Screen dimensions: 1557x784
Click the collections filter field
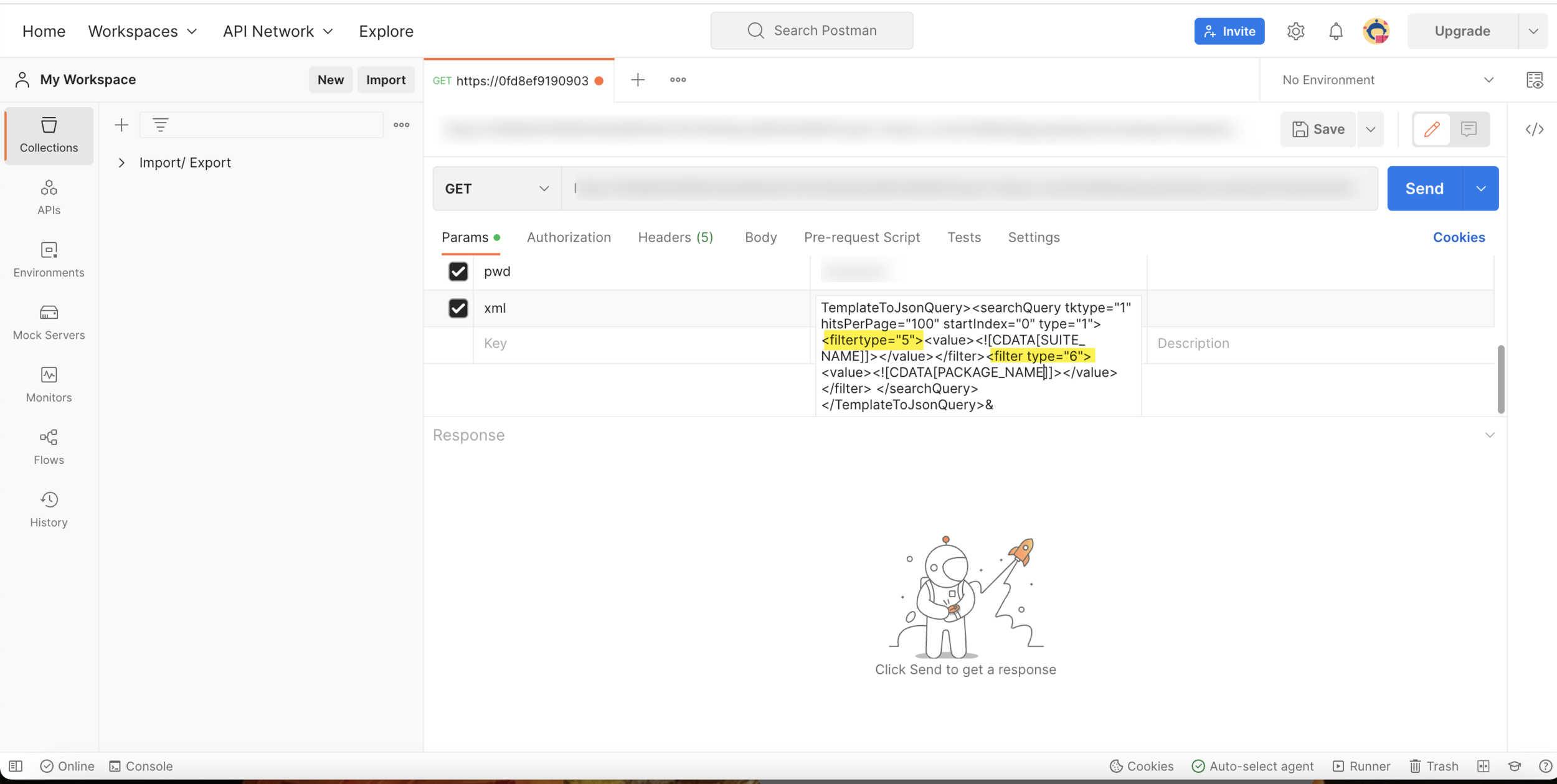point(261,125)
